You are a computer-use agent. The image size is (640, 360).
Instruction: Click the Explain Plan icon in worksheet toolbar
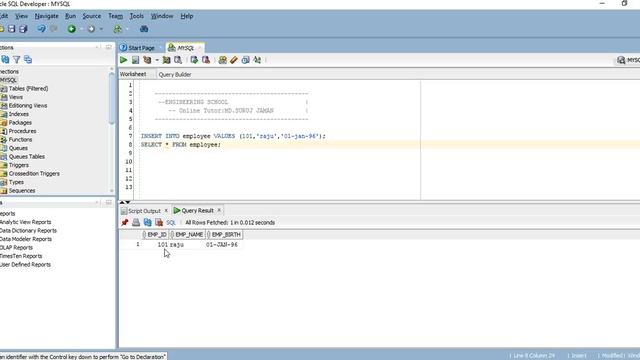pos(147,60)
